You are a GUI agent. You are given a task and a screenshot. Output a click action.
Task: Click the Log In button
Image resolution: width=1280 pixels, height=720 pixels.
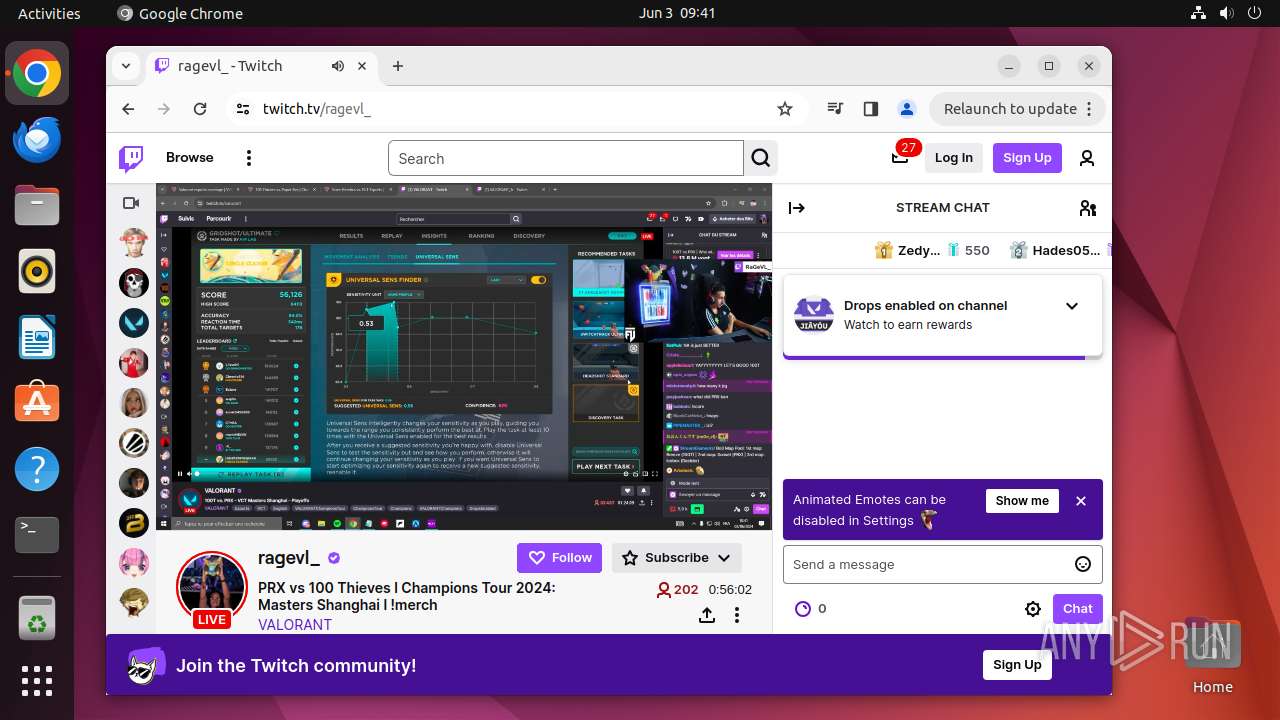coord(953,158)
